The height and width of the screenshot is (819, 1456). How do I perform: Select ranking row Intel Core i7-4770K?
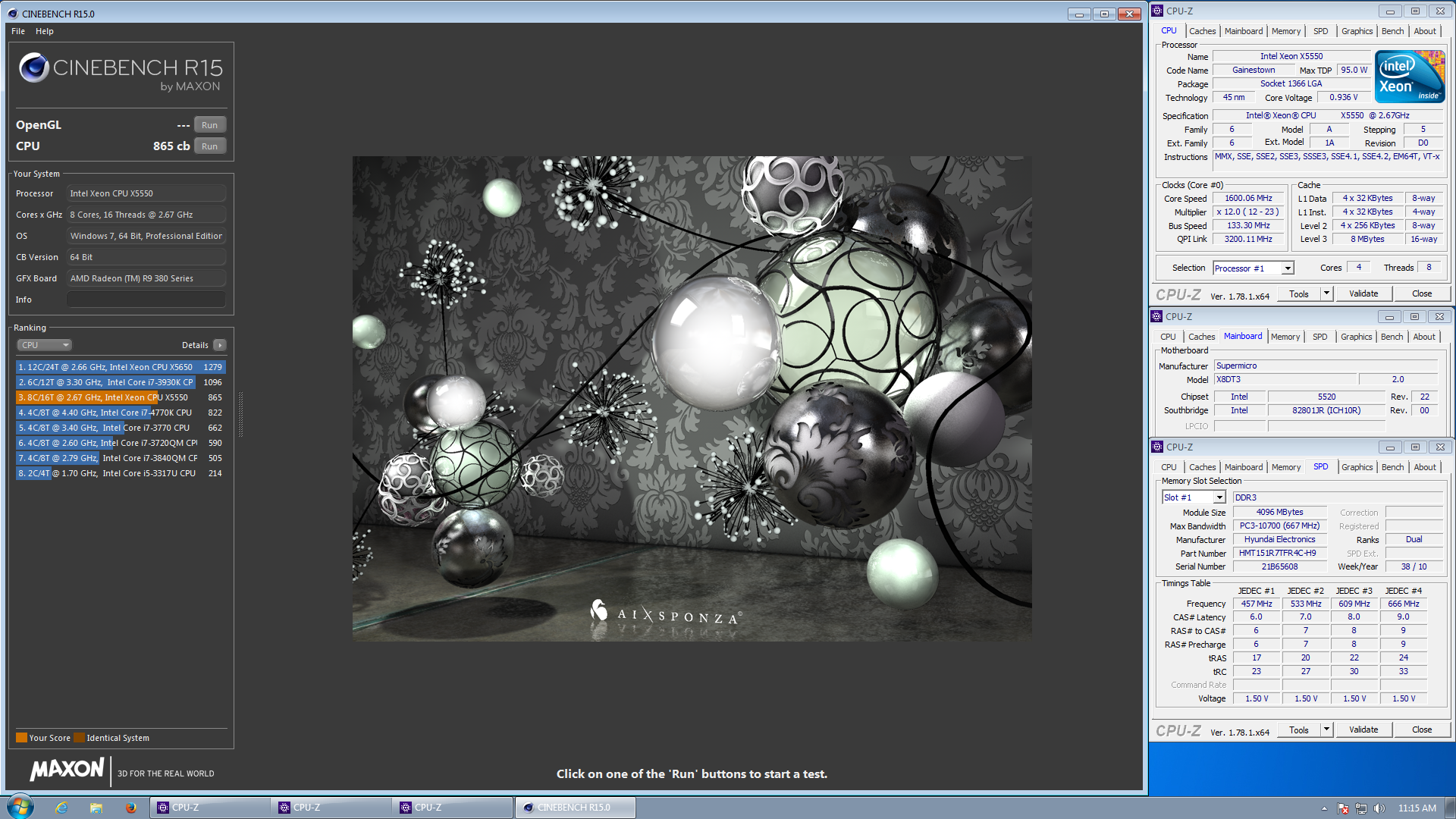click(x=121, y=413)
